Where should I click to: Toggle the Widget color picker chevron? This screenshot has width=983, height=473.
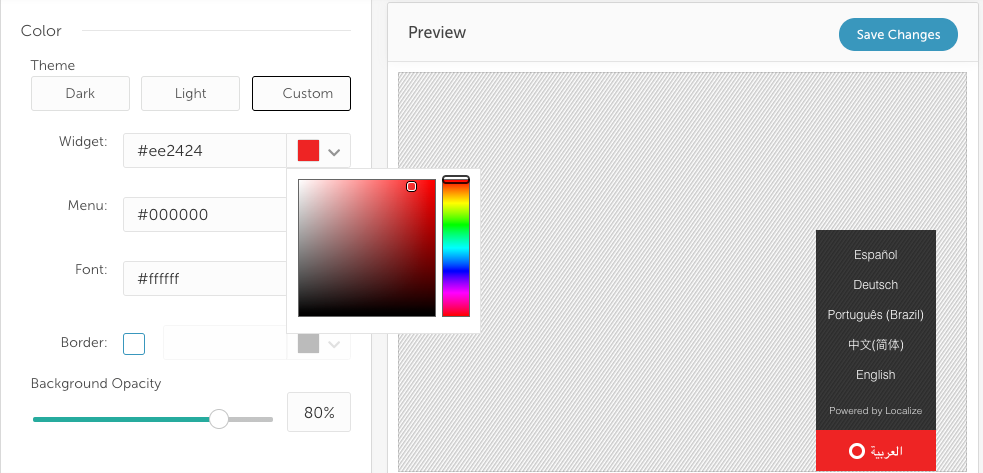(334, 152)
